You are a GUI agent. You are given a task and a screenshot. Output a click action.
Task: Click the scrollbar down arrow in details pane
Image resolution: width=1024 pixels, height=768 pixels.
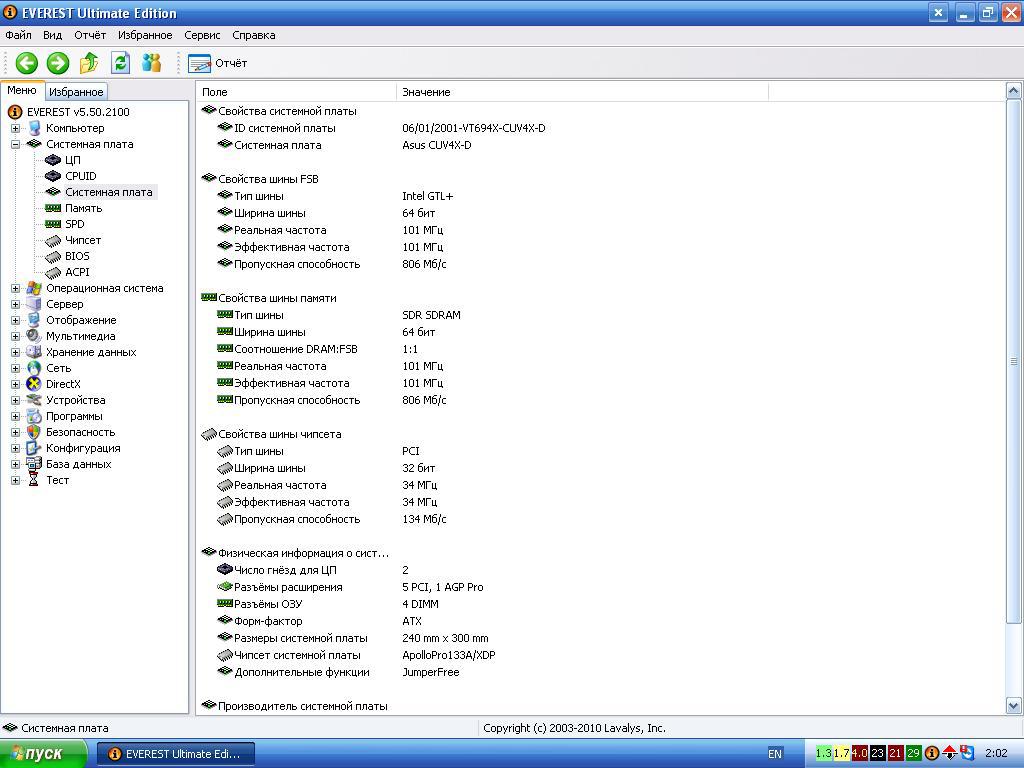coord(1014,706)
